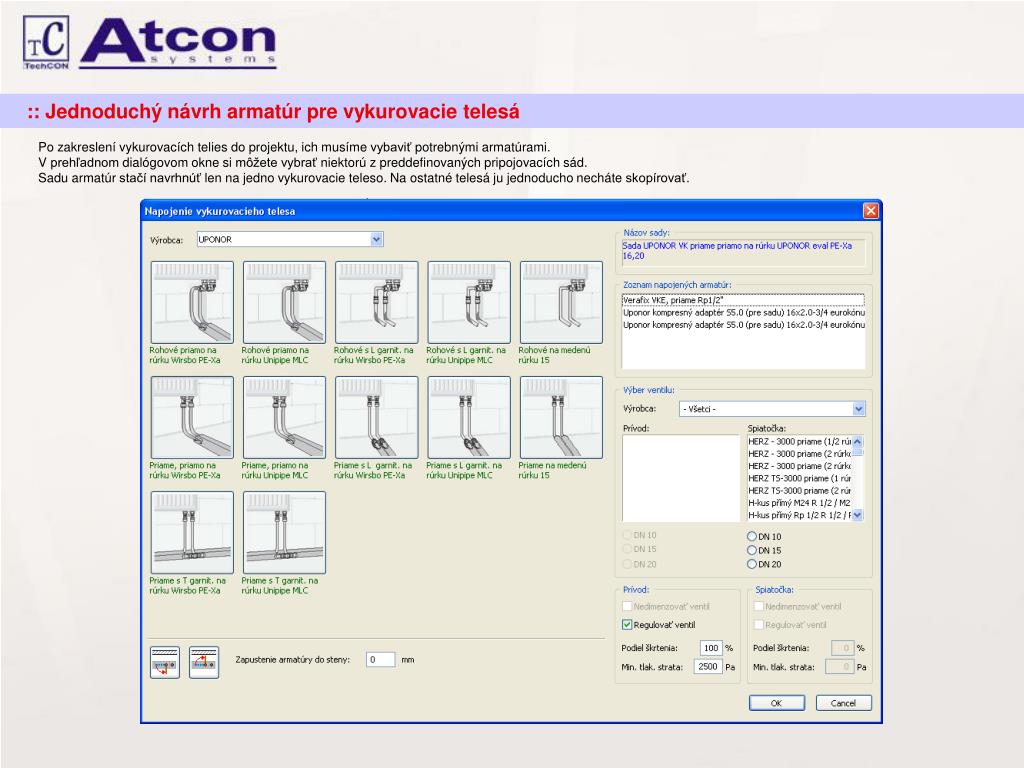This screenshot has width=1024, height=768.
Task: Select disabled DN 20 radio under Prívod
Action: coord(628,564)
